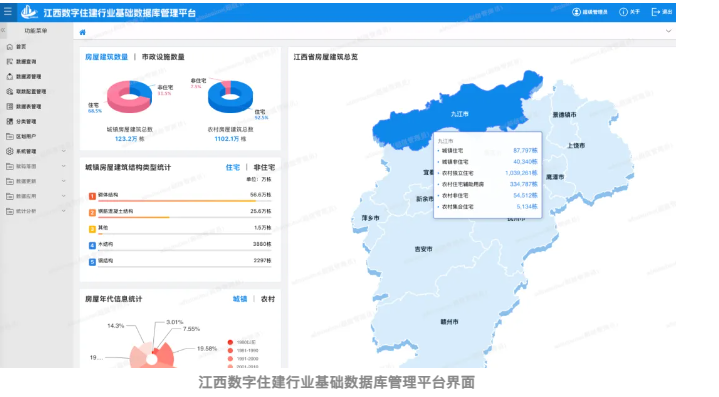Switch to 房屋建筑数量 tab

[x=106, y=57]
